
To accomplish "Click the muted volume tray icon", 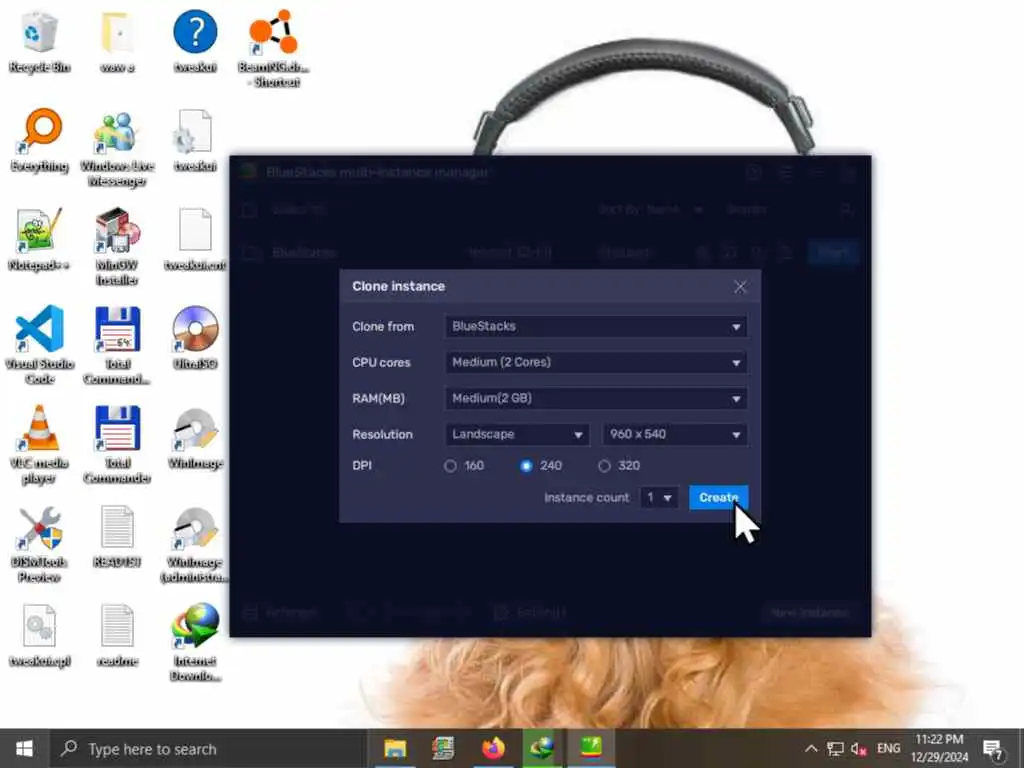I will 859,748.
